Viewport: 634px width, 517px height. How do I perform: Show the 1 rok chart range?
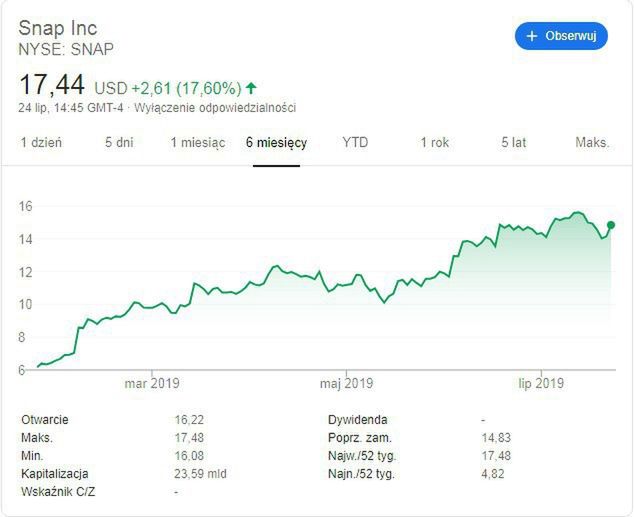point(435,143)
